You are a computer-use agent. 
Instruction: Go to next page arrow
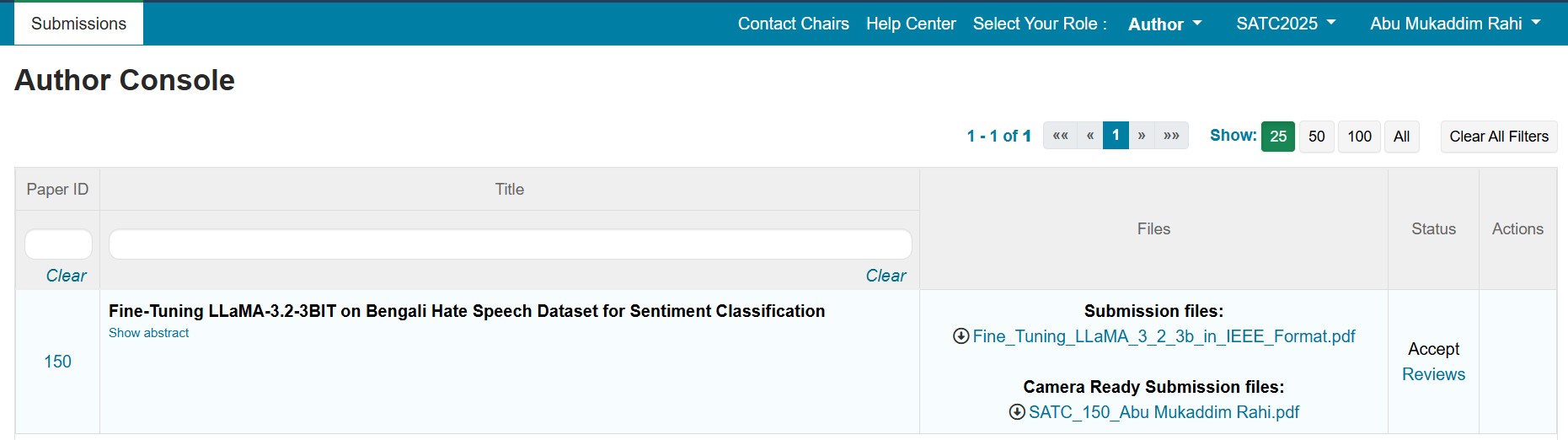[x=1142, y=136]
